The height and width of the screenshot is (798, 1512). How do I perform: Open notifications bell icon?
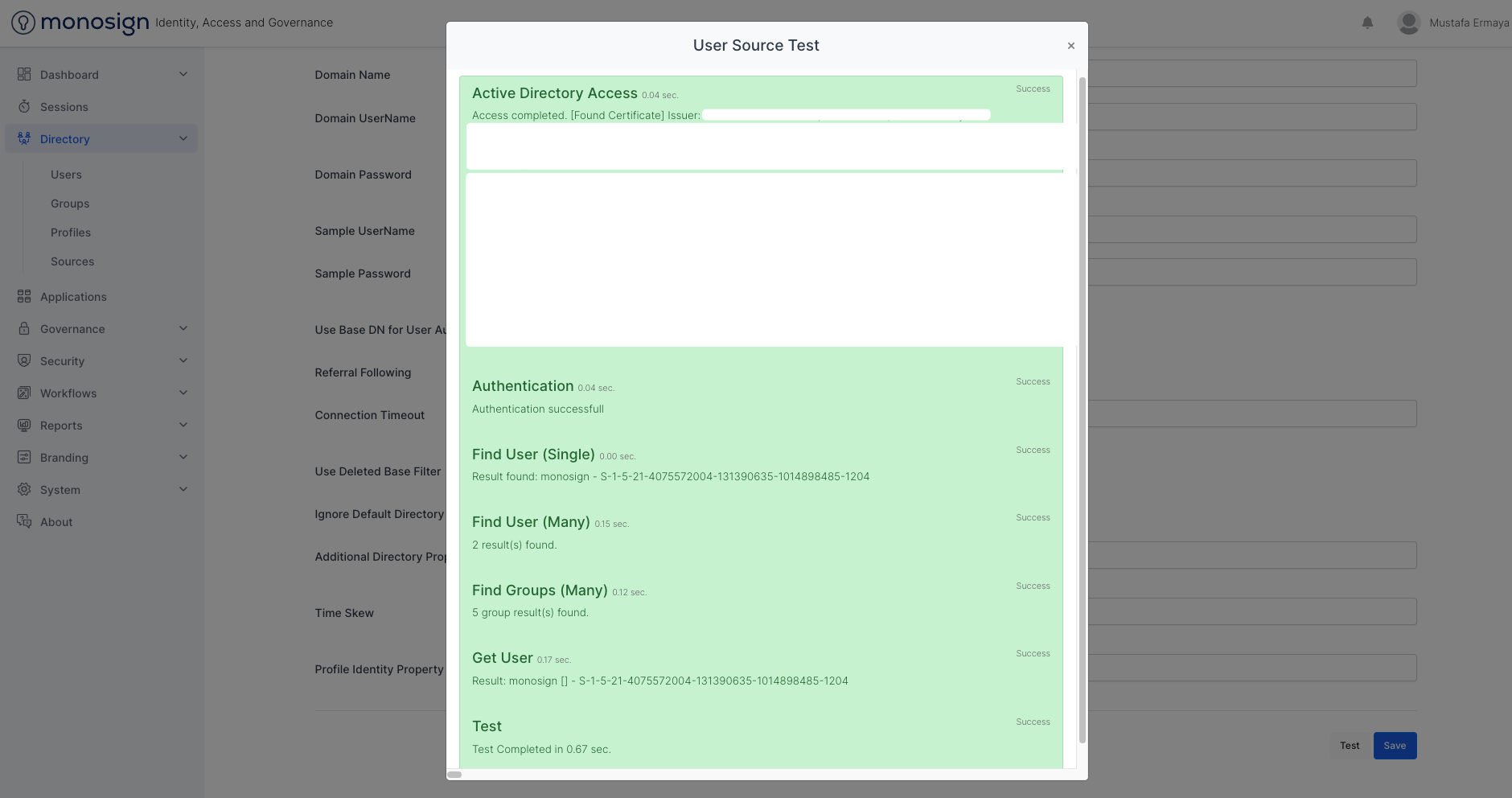pos(1367,23)
